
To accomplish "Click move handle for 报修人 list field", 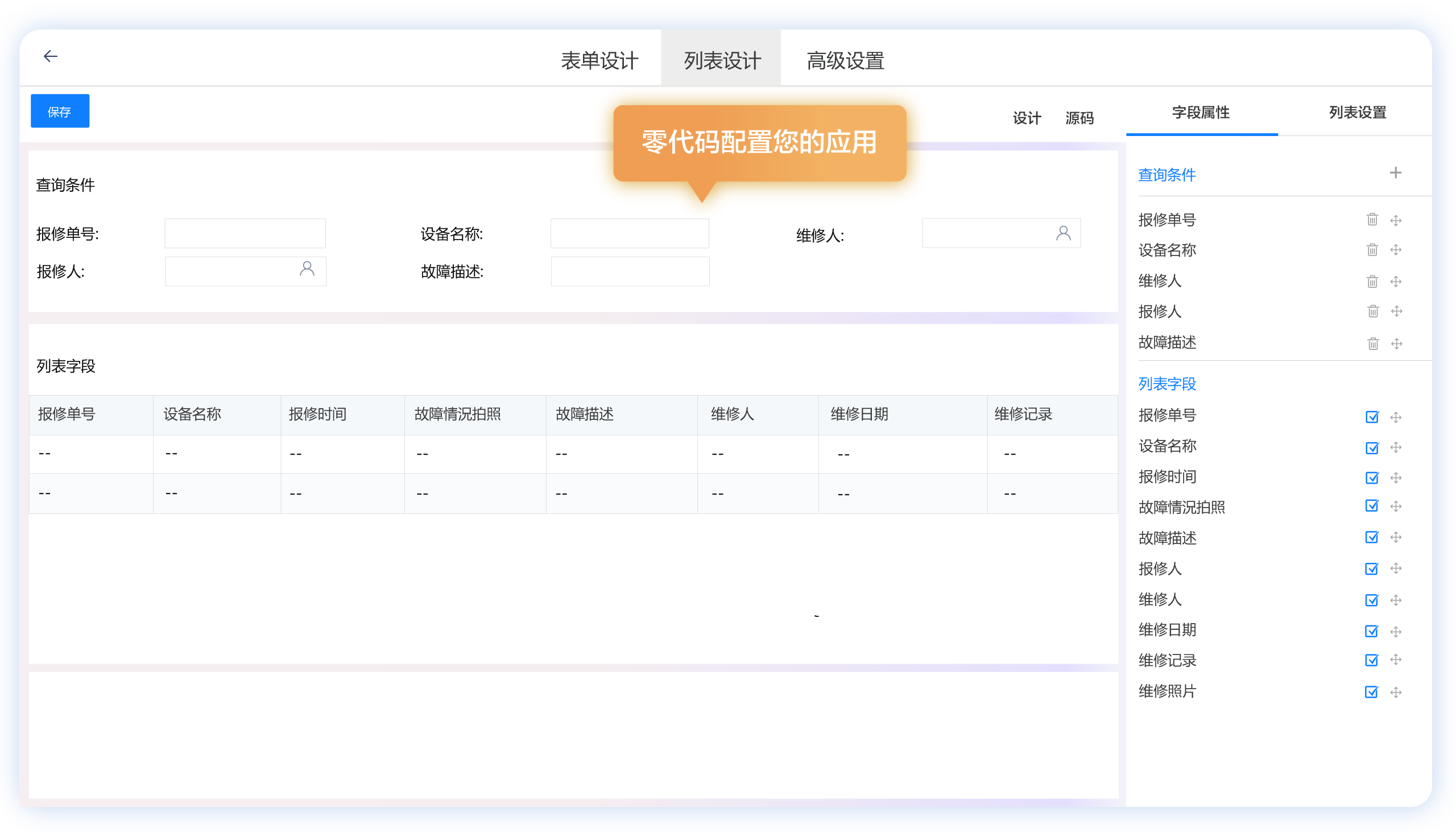I will click(1396, 569).
